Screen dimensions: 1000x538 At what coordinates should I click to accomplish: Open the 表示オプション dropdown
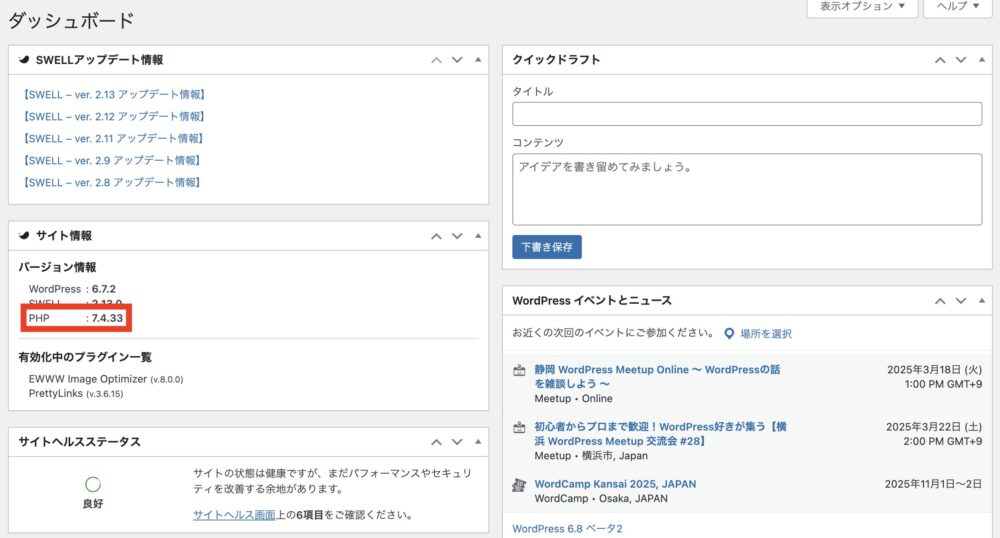tap(862, 7)
